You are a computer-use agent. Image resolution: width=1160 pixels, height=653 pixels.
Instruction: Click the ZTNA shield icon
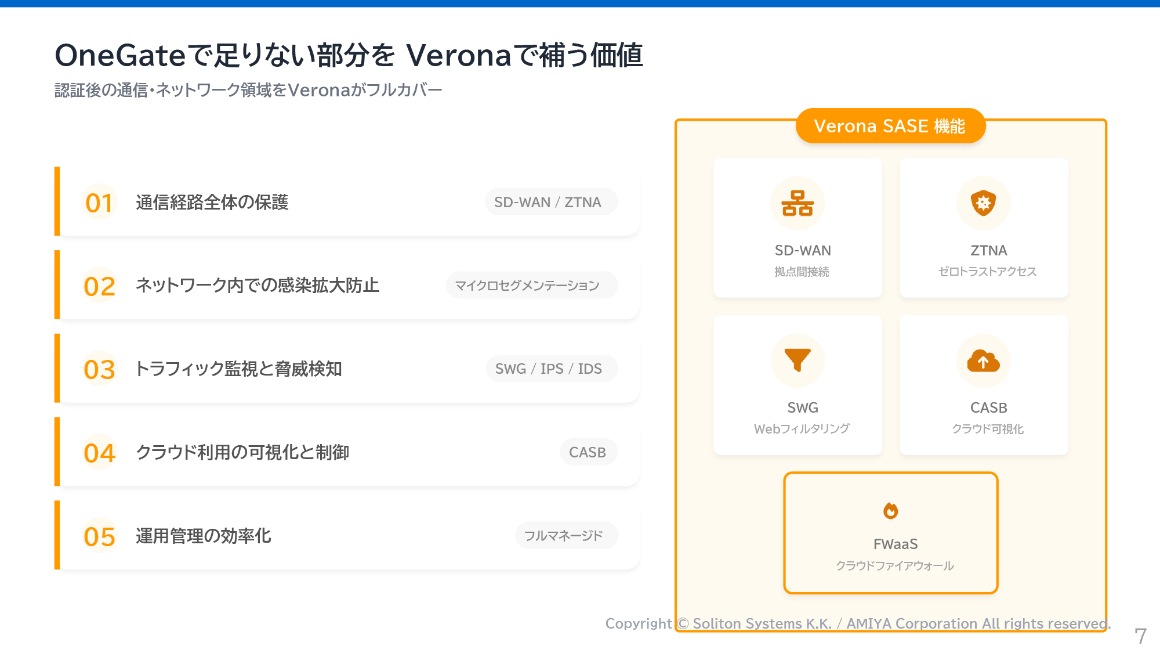point(983,203)
